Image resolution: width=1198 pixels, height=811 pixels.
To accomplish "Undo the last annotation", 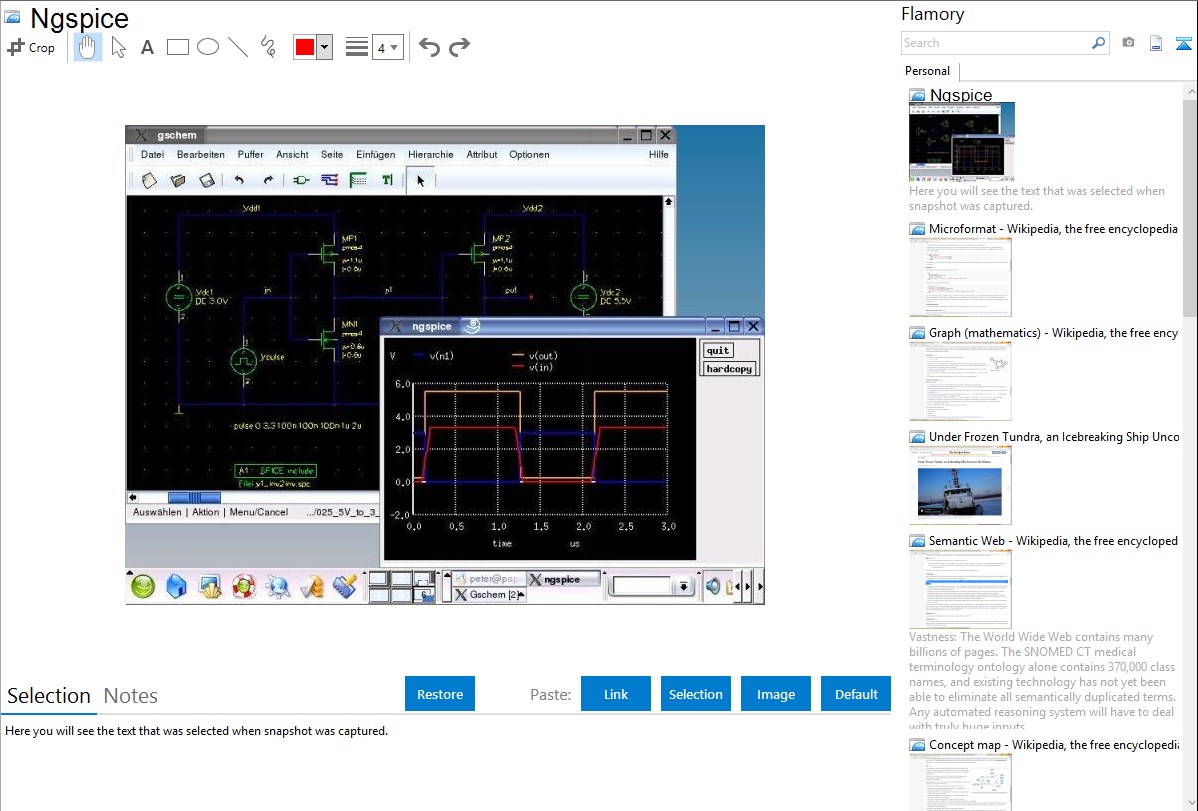I will click(429, 47).
